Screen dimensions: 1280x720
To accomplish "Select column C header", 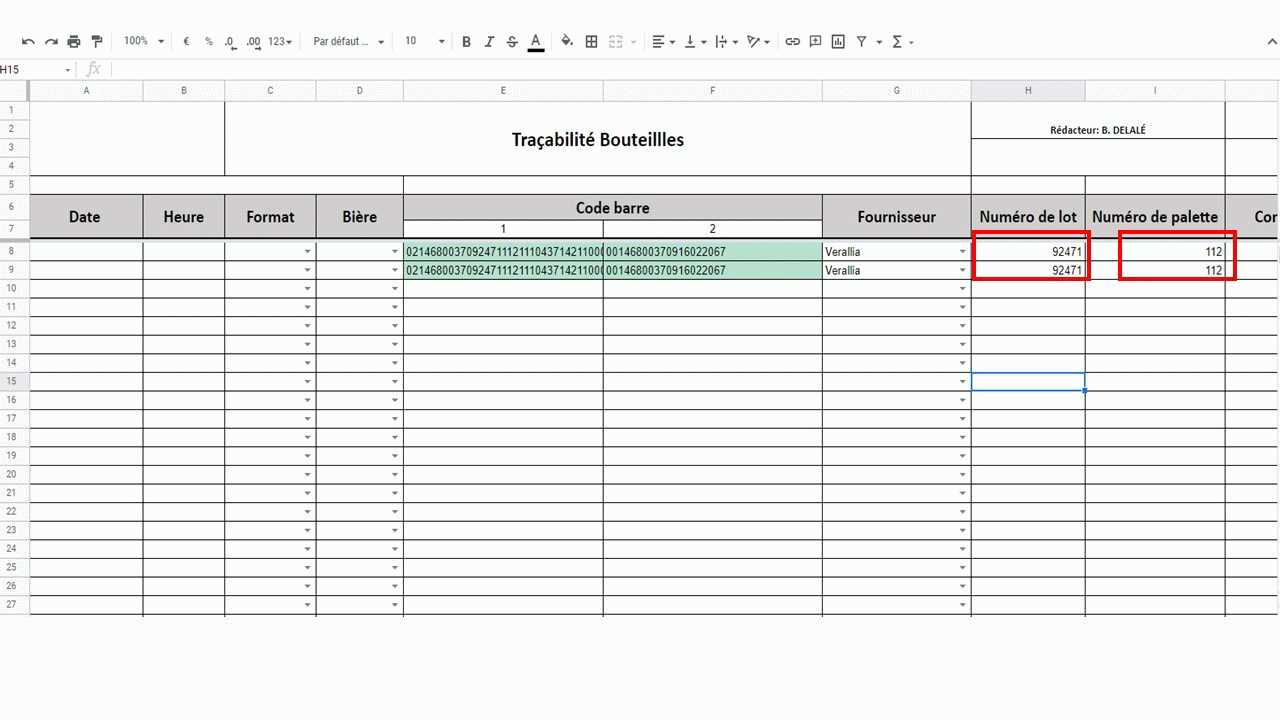I will tap(270, 91).
